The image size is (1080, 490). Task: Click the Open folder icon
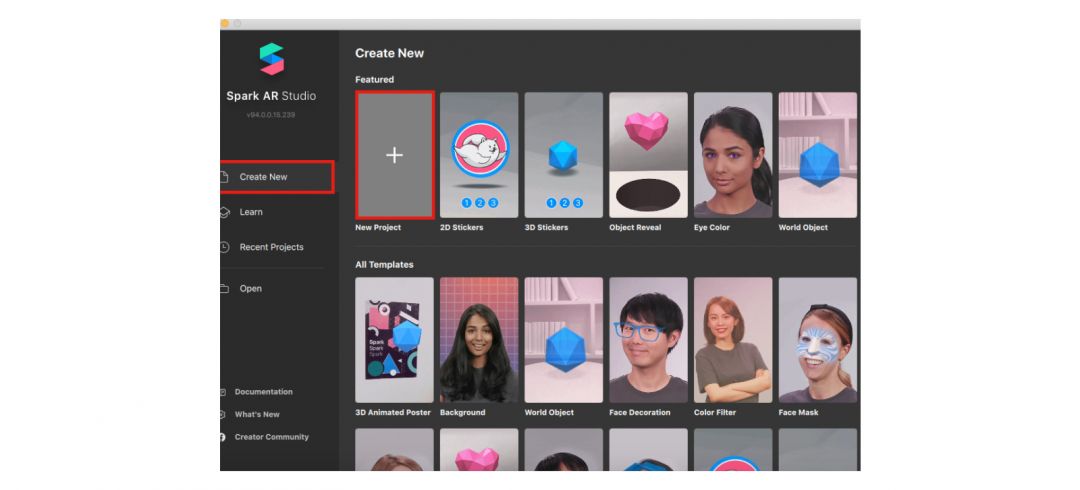pyautogui.click(x=224, y=289)
